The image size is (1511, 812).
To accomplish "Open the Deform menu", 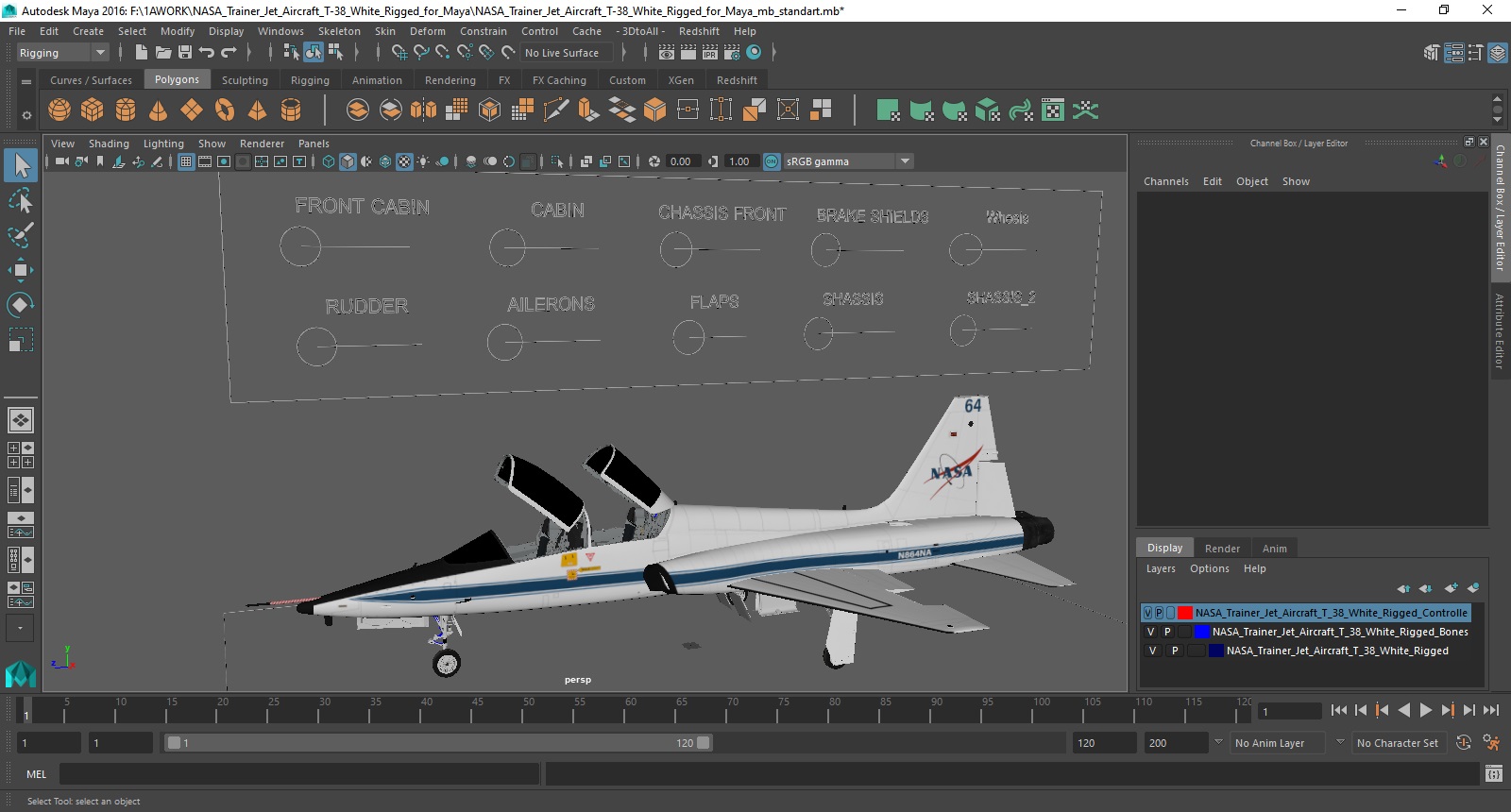I will (427, 31).
